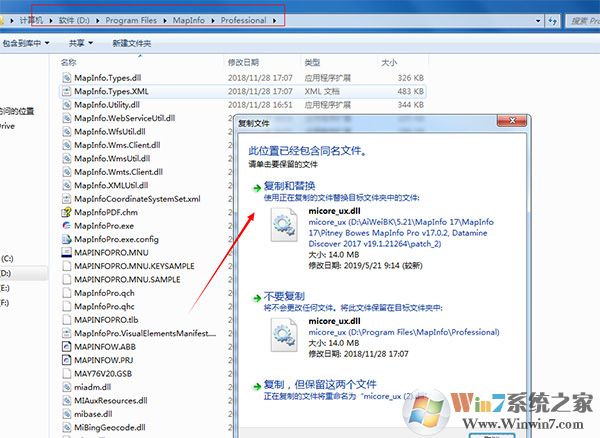
Task: Open the 包含到库中 dropdown menu
Action: pos(25,43)
